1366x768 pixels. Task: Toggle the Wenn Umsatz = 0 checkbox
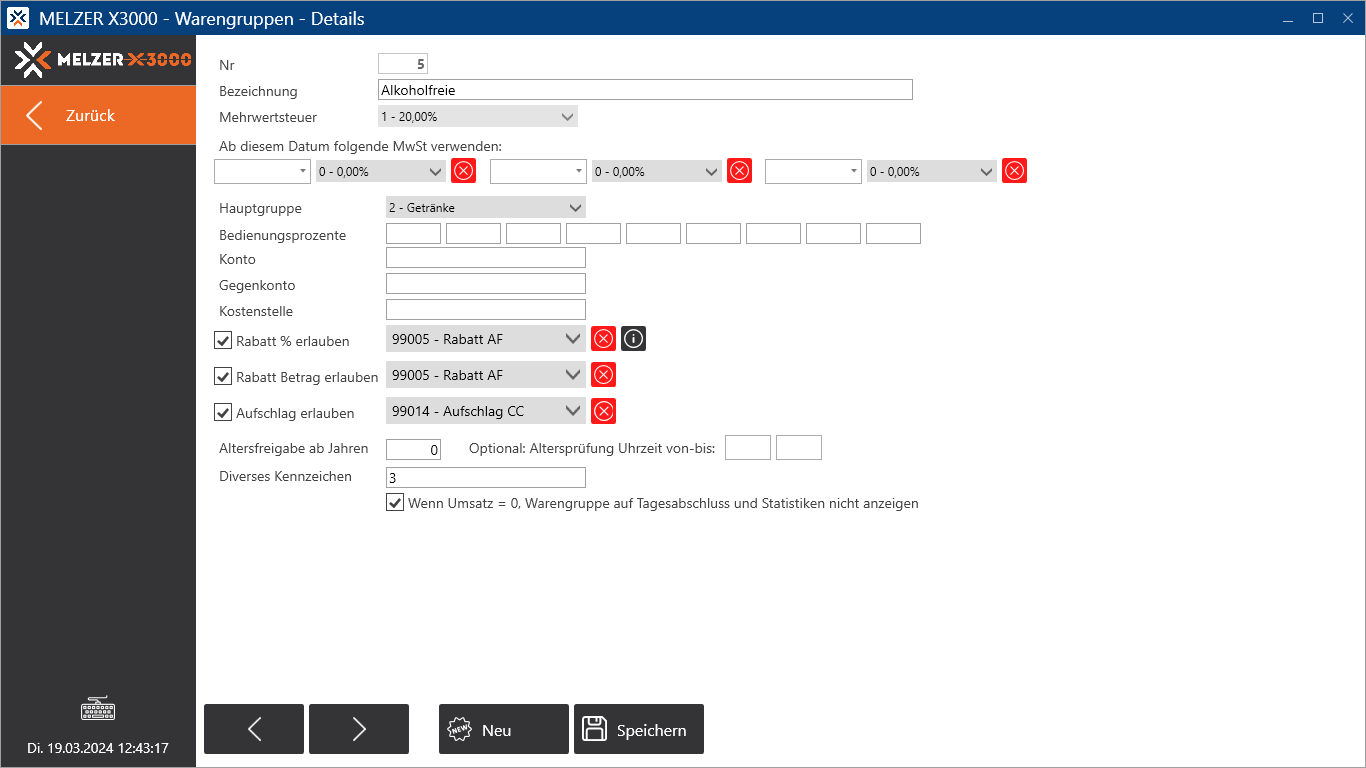pos(395,503)
